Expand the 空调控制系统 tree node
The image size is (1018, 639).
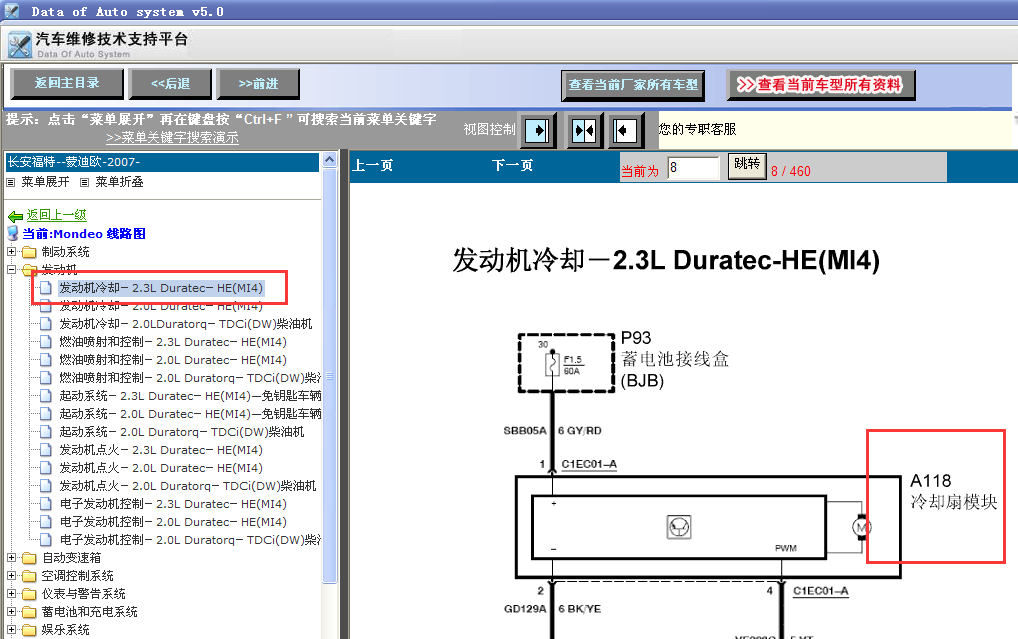click(x=12, y=575)
